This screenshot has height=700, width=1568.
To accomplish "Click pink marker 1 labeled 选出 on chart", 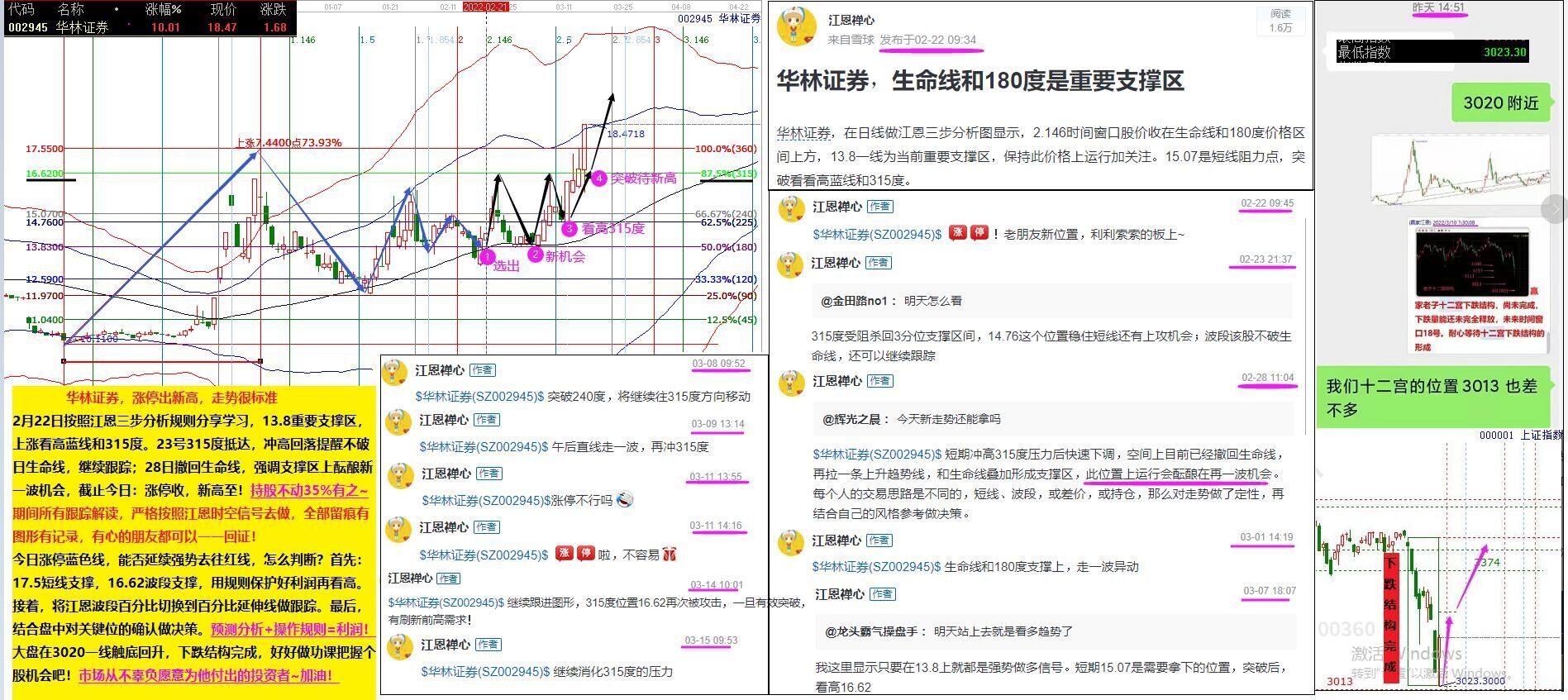I will point(486,258).
